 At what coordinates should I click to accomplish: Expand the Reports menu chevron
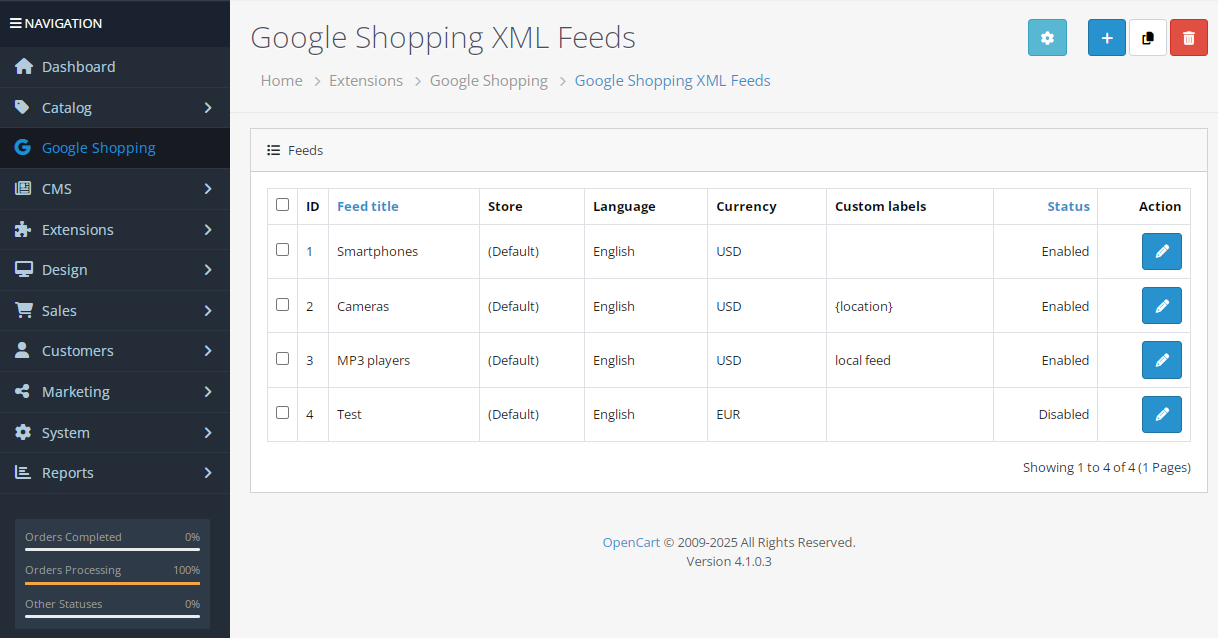click(208, 473)
